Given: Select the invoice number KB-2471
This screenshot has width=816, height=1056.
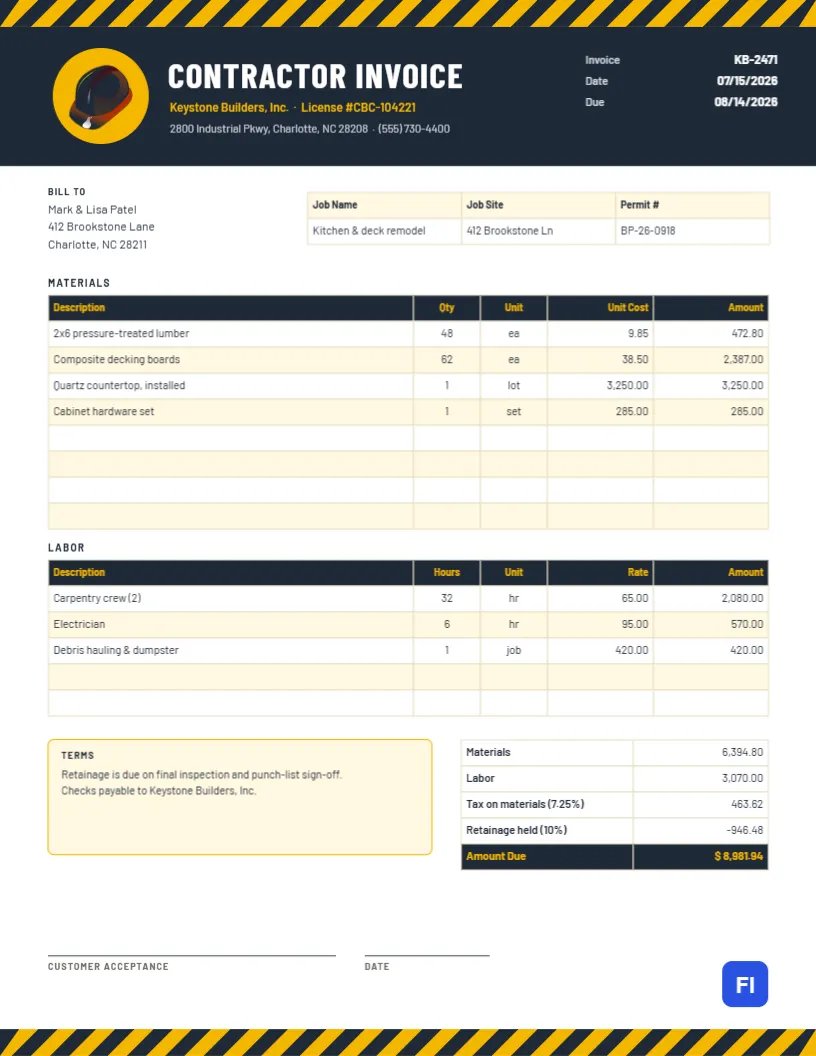Looking at the screenshot, I should 755,59.
